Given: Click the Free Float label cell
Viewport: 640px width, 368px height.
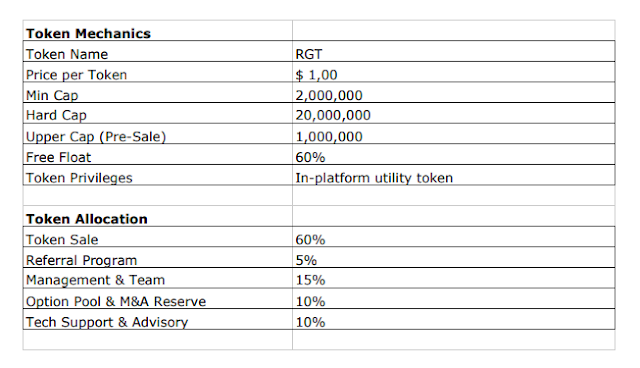Looking at the screenshot, I should point(158,154).
